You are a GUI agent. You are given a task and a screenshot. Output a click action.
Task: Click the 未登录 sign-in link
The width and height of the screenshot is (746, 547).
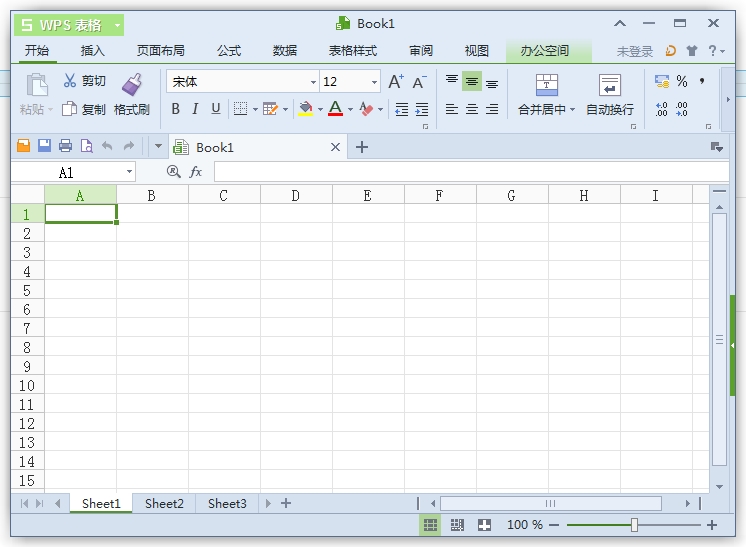point(634,51)
